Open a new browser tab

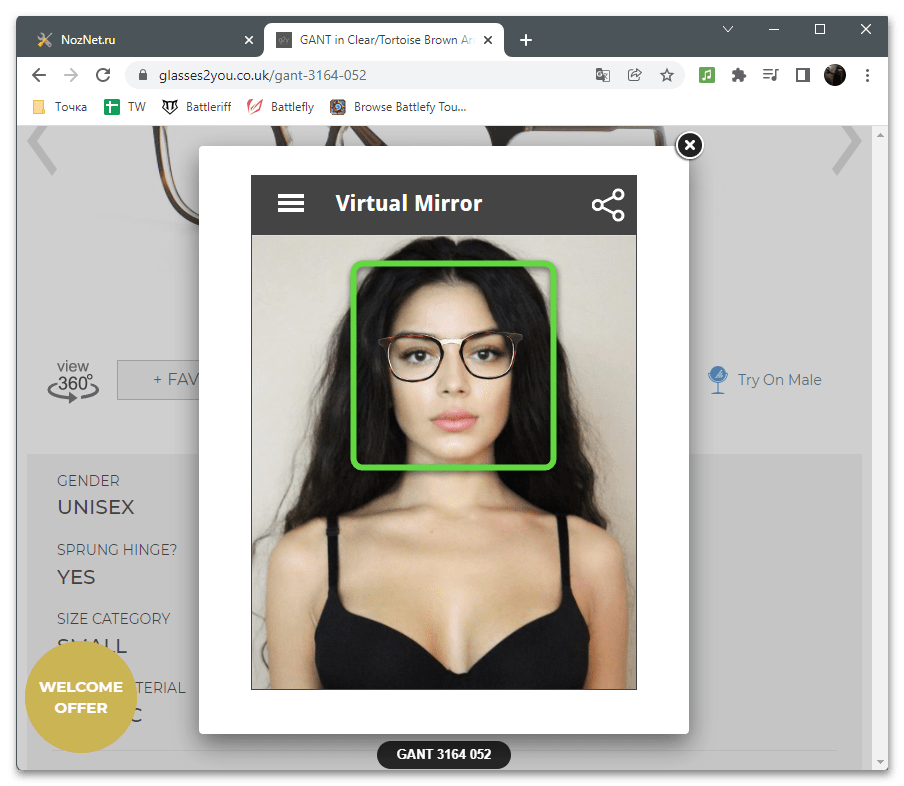tap(526, 40)
